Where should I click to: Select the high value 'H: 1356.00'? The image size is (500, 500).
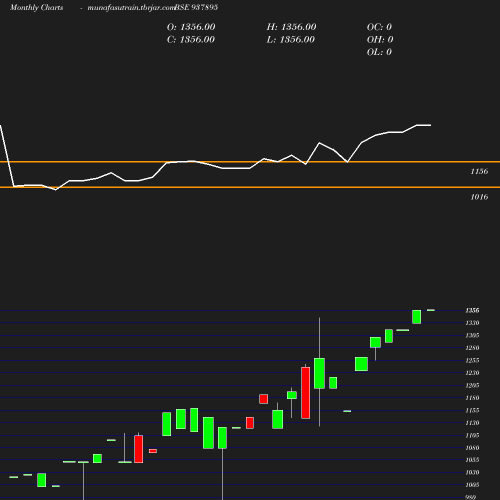click(291, 27)
